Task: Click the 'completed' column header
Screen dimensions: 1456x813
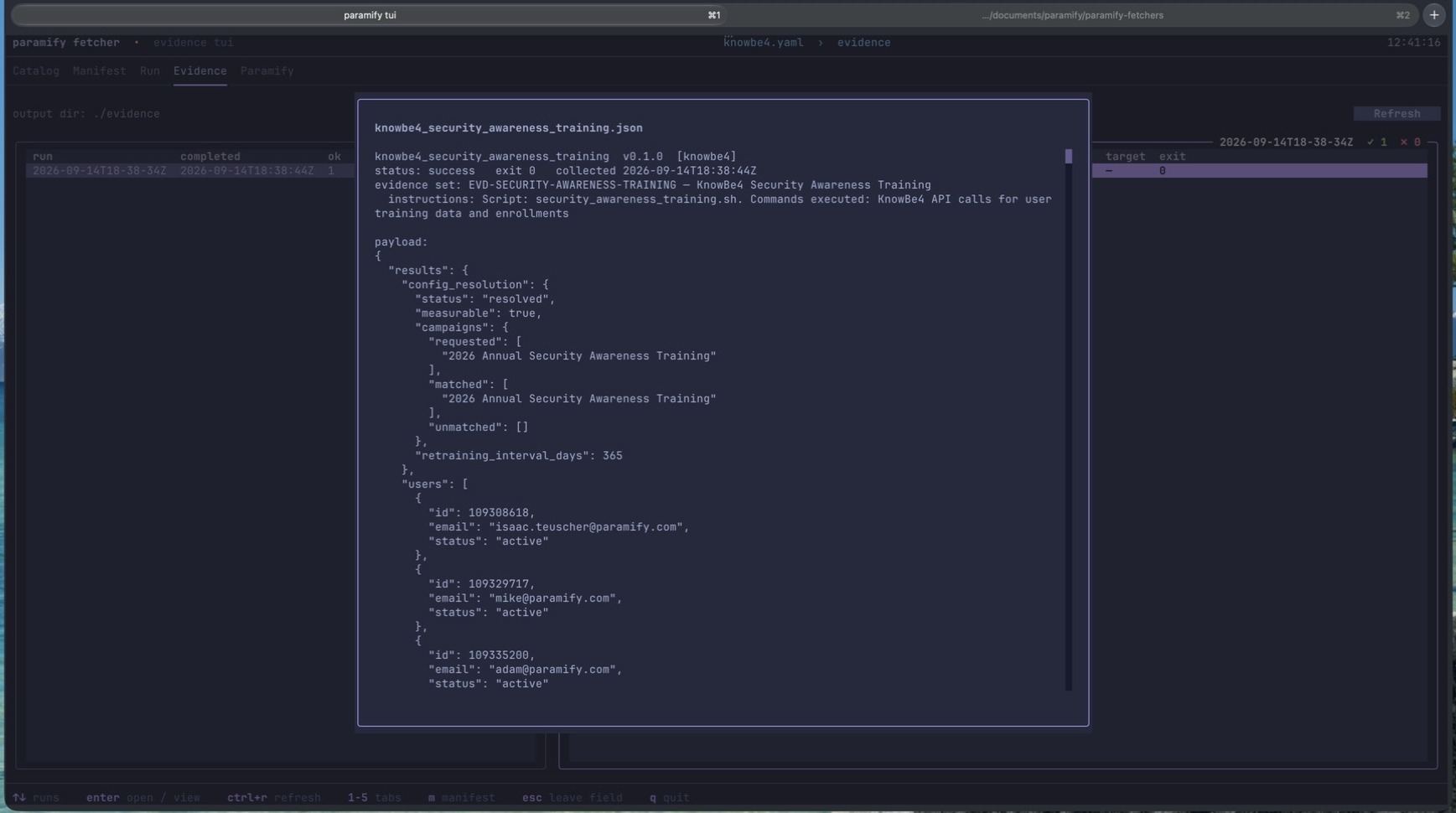Action: click(x=210, y=157)
